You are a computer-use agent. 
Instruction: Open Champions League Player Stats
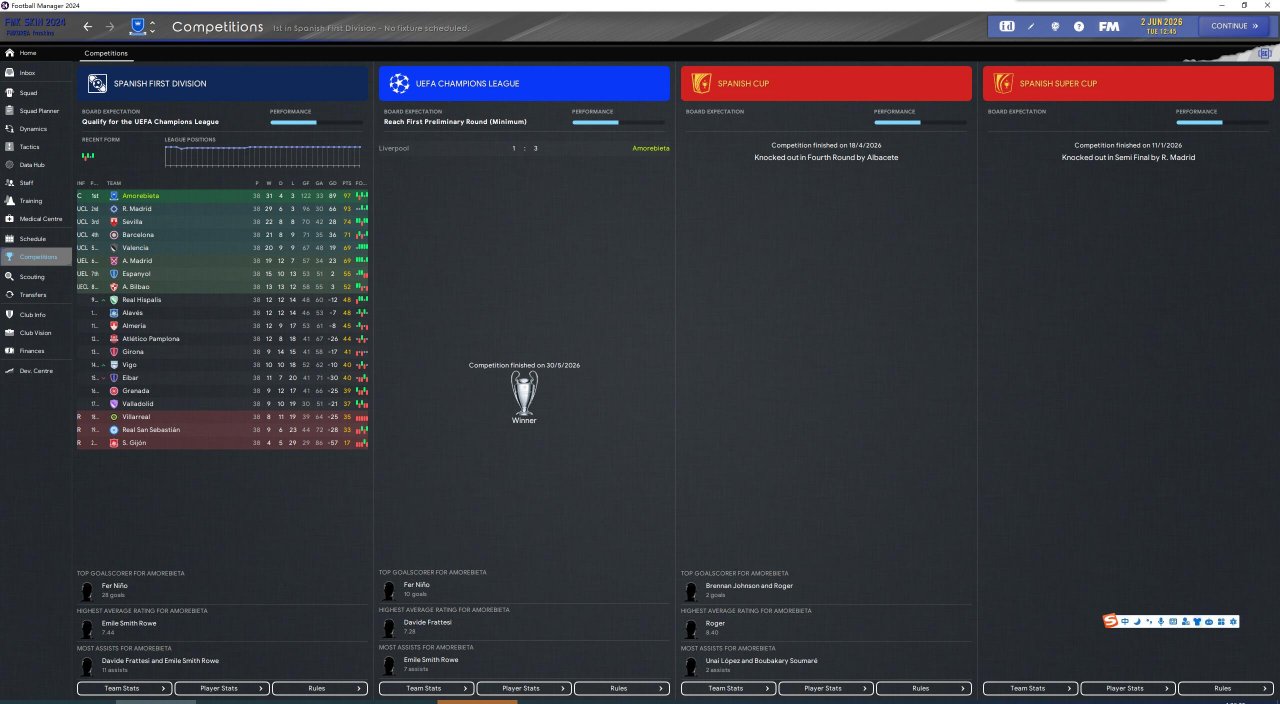click(x=524, y=688)
